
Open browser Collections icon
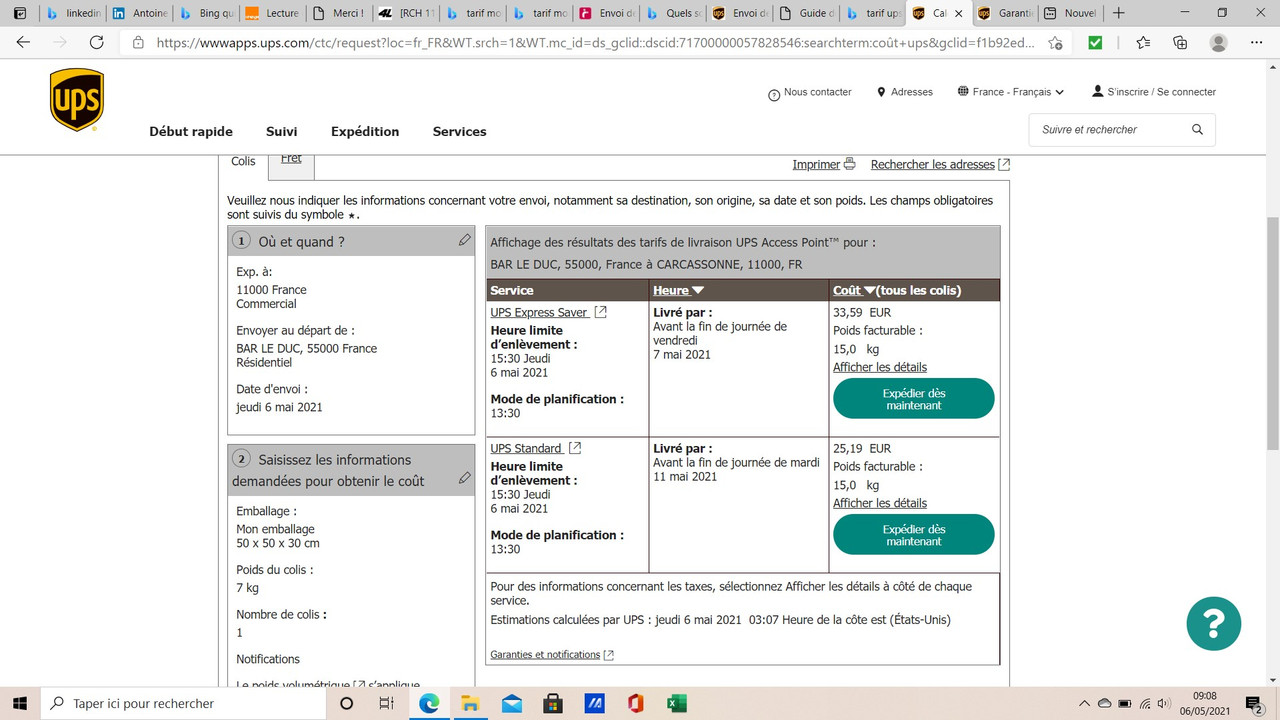[x=1180, y=43]
